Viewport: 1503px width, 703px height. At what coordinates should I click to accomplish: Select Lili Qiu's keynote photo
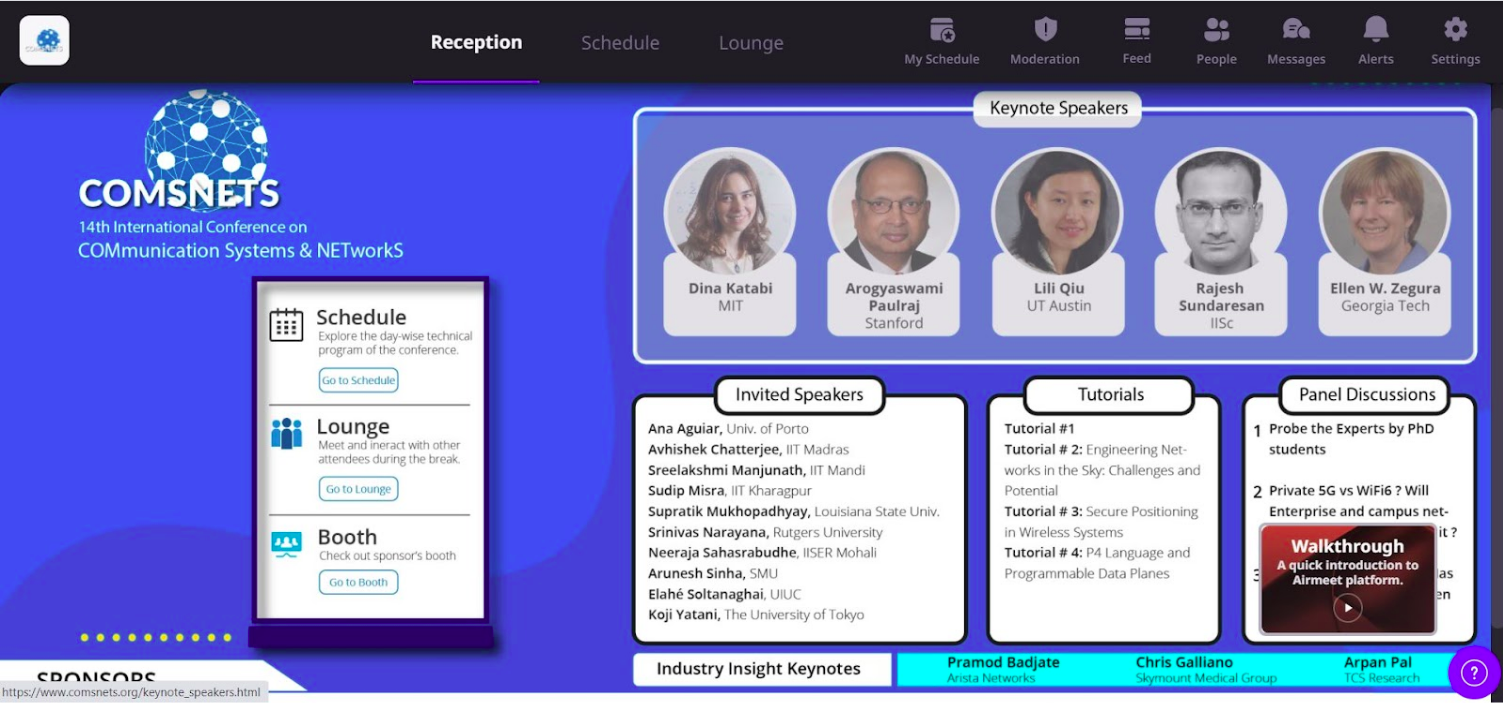(x=1058, y=211)
